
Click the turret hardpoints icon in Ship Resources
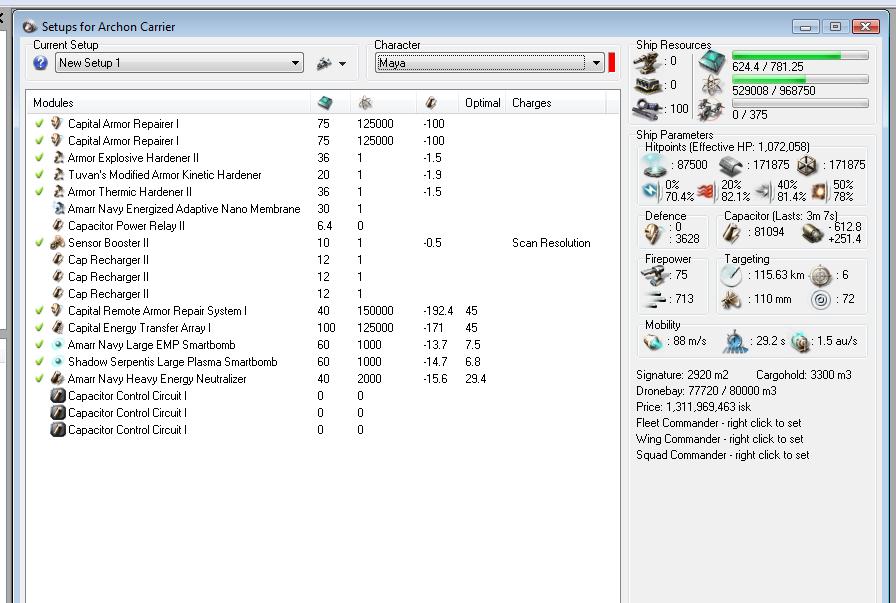click(647, 62)
